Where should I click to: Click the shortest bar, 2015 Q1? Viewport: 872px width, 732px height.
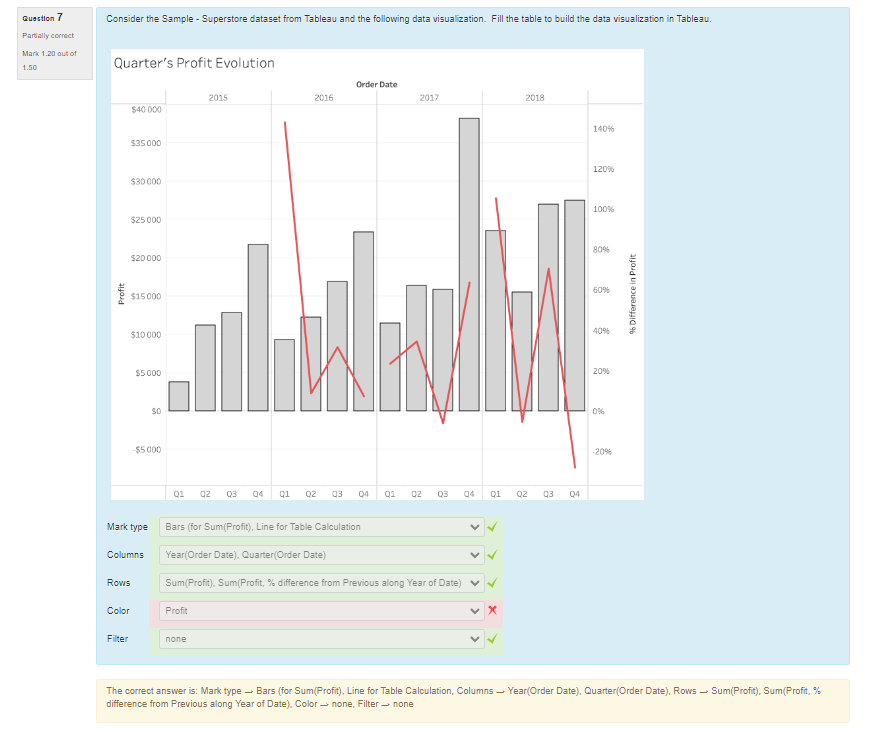pyautogui.click(x=178, y=396)
